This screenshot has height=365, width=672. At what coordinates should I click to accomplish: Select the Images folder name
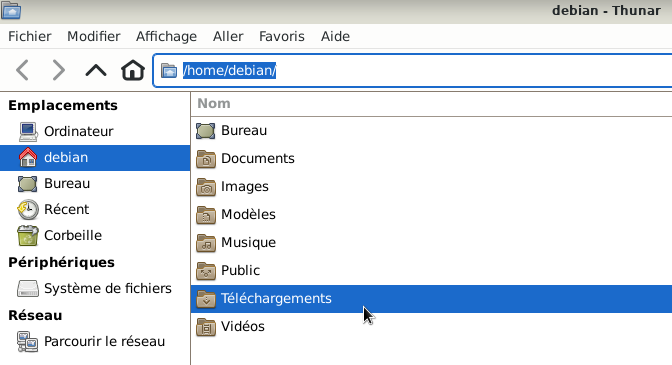245,187
